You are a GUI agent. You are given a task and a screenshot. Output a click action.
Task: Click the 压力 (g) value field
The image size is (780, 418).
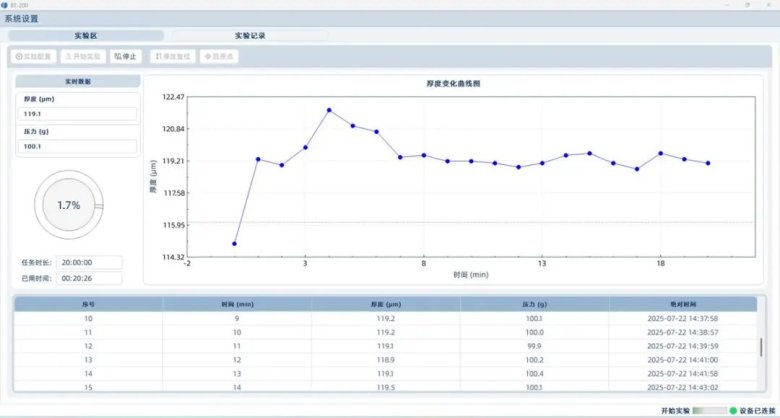[76, 146]
